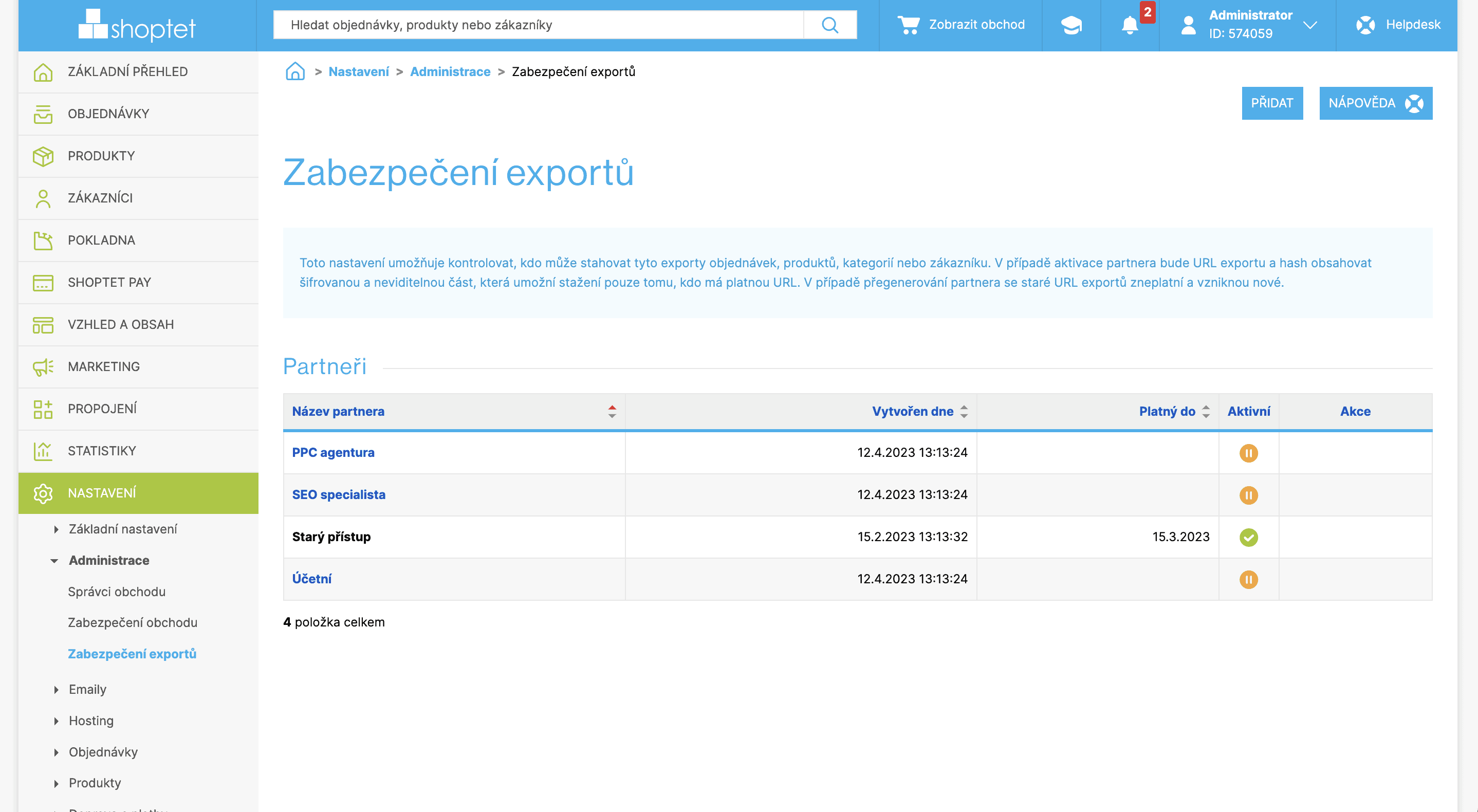Open SEO specialista partner link
Viewport: 1478px width, 812px height.
(x=339, y=495)
